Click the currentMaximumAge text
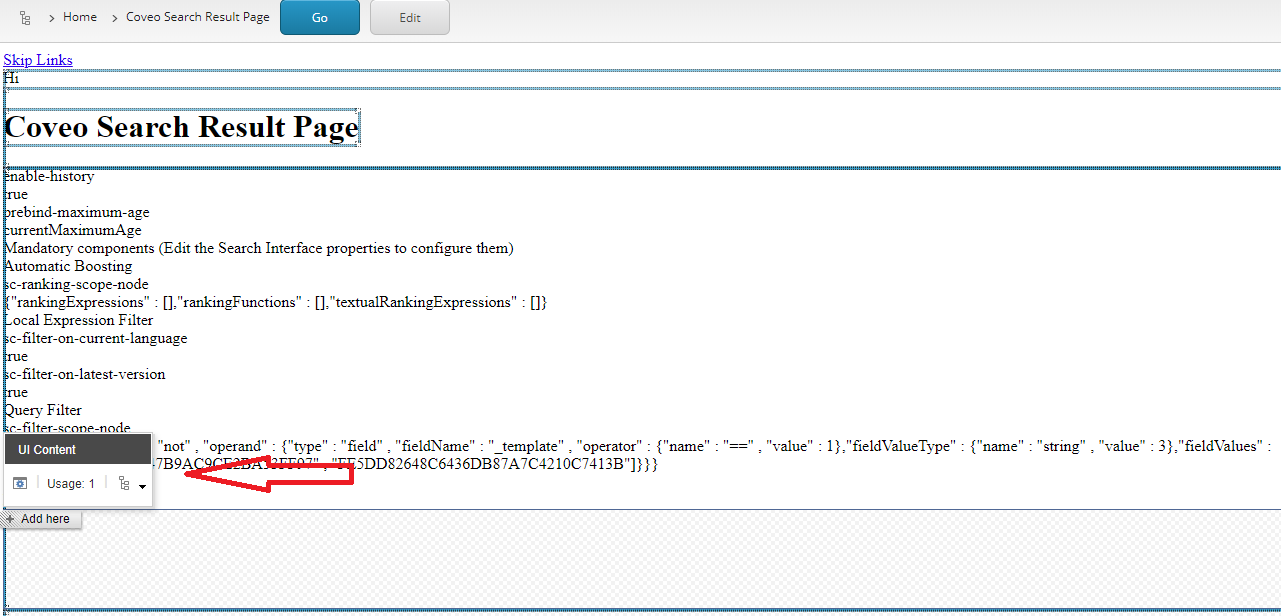1281x616 pixels. [x=73, y=230]
